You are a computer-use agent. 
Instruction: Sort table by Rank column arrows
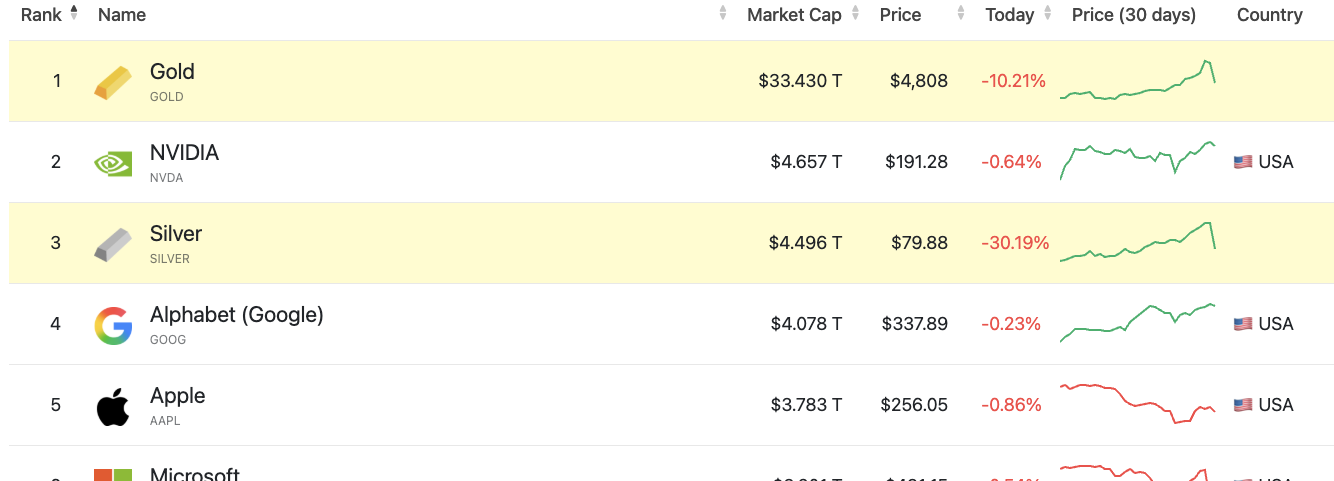coord(74,13)
